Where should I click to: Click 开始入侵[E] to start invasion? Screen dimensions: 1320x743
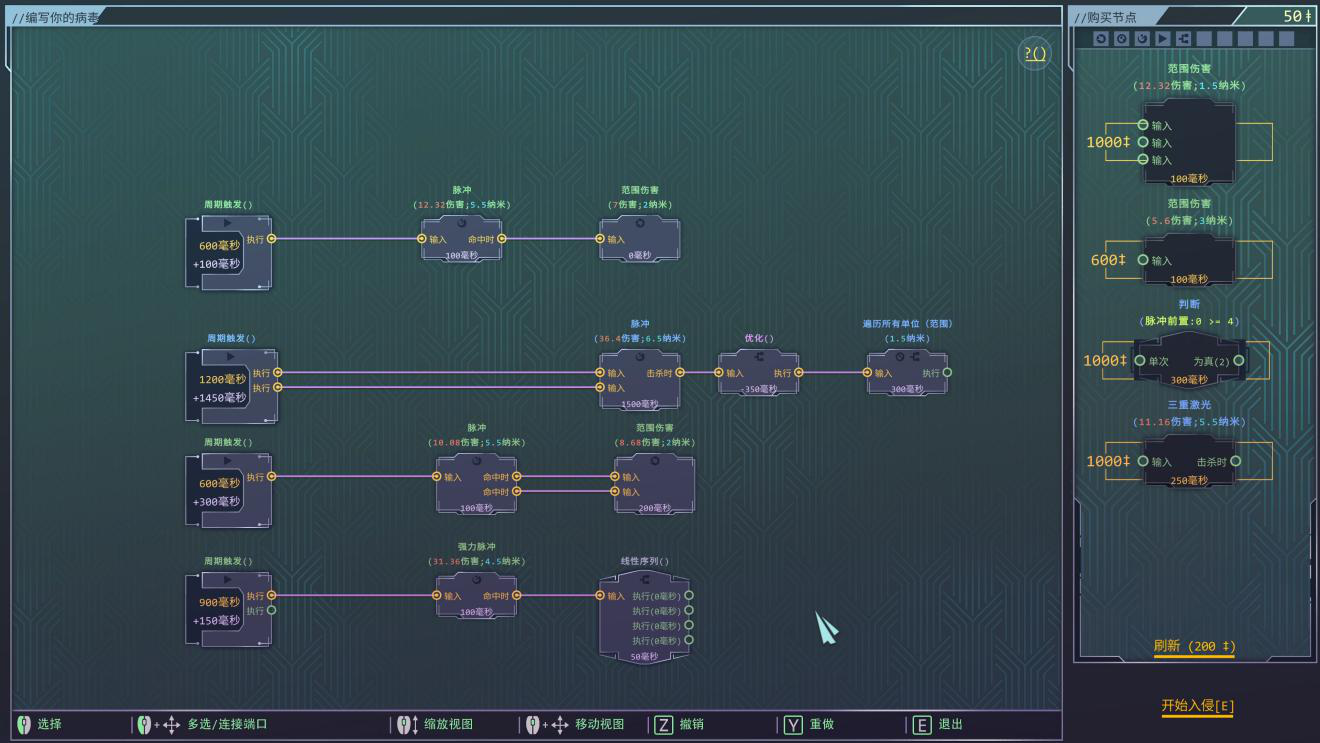point(1197,706)
